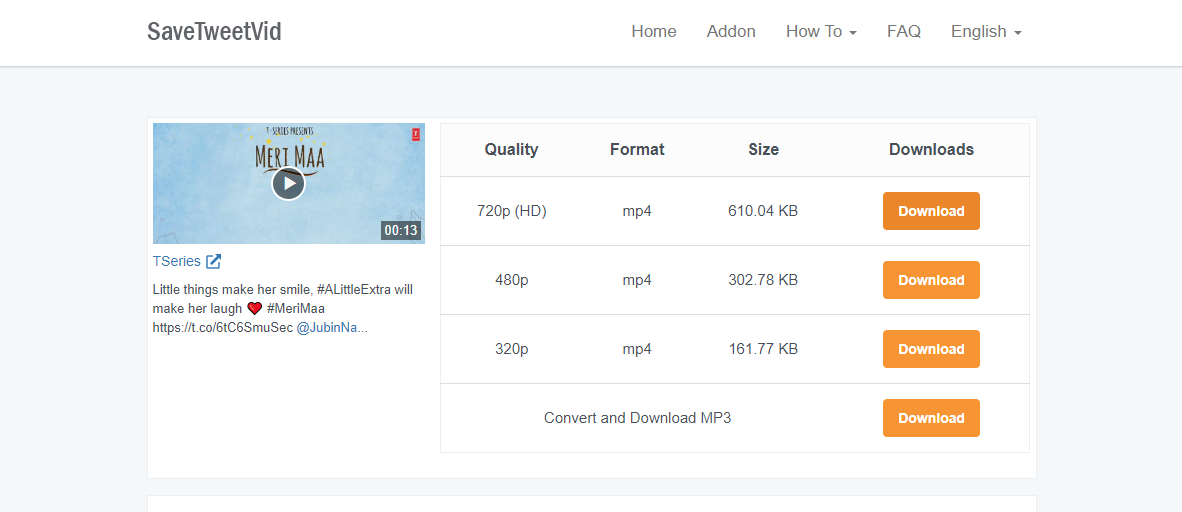Click the red heart emoji in tweet text
1182x512 pixels.
coord(254,308)
